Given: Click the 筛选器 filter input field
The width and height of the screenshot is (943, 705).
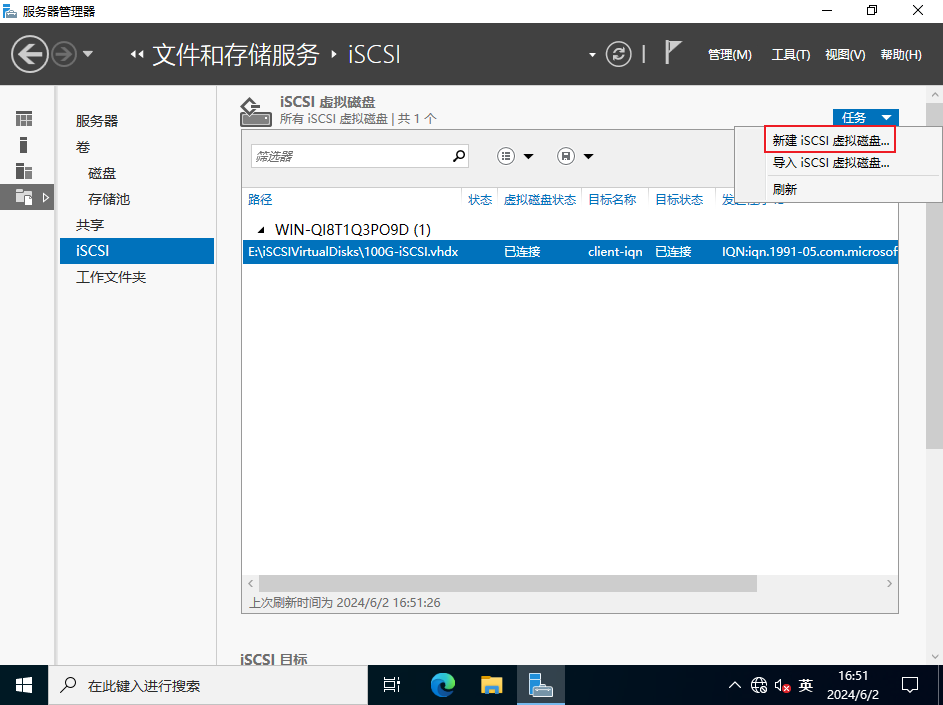Looking at the screenshot, I should [348, 156].
